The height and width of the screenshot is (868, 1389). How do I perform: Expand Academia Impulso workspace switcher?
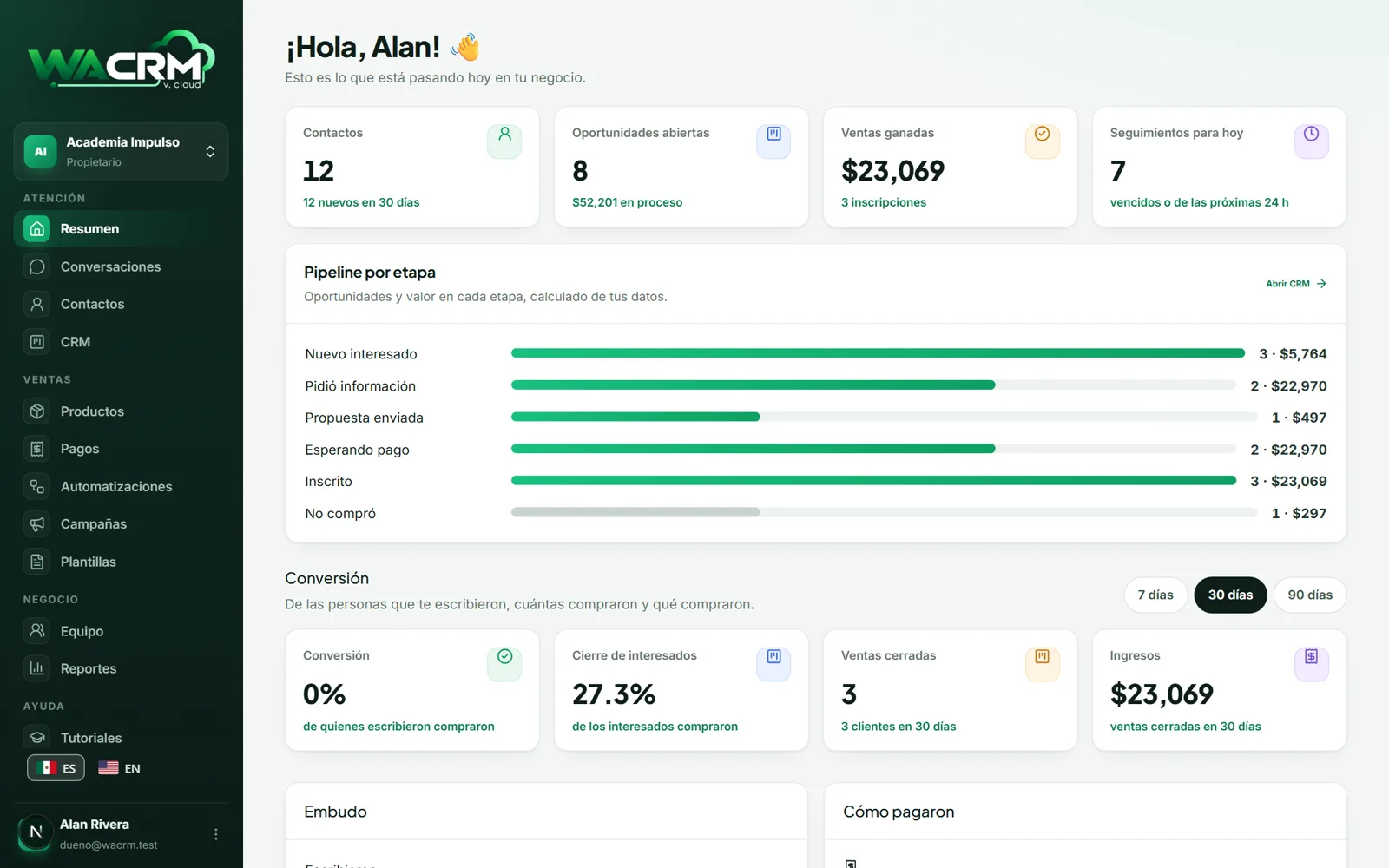click(121, 152)
